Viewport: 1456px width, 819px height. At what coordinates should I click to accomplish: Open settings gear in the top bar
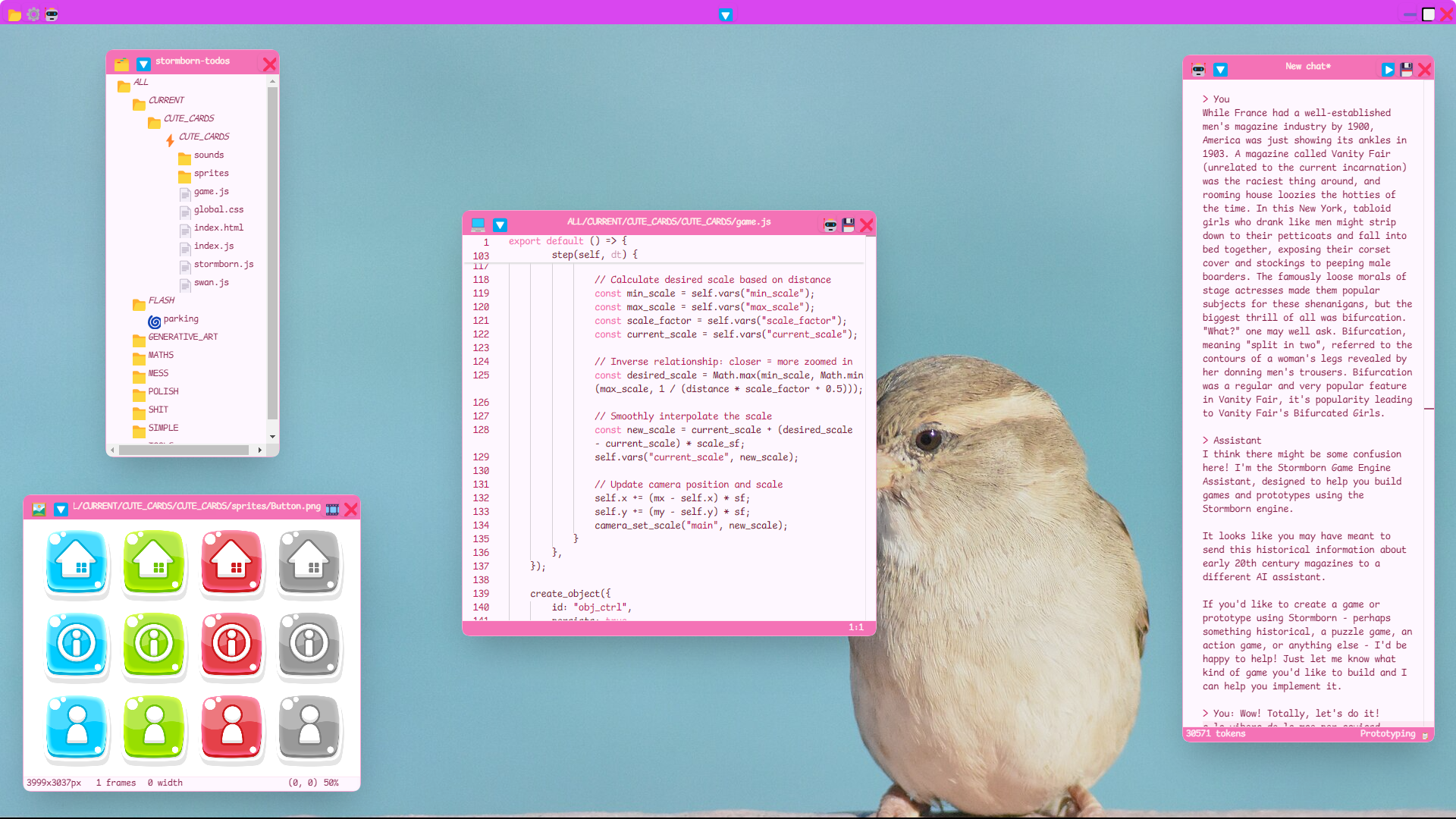point(33,14)
